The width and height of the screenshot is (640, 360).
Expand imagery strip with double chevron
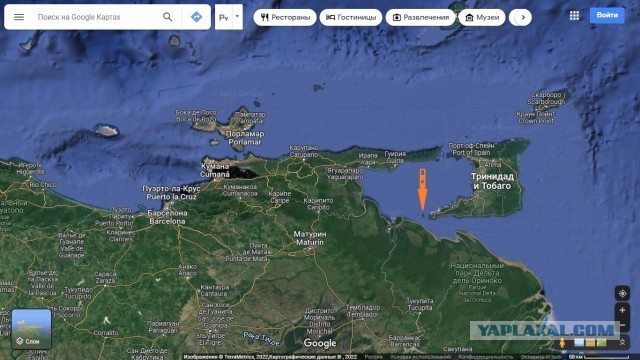click(x=622, y=343)
